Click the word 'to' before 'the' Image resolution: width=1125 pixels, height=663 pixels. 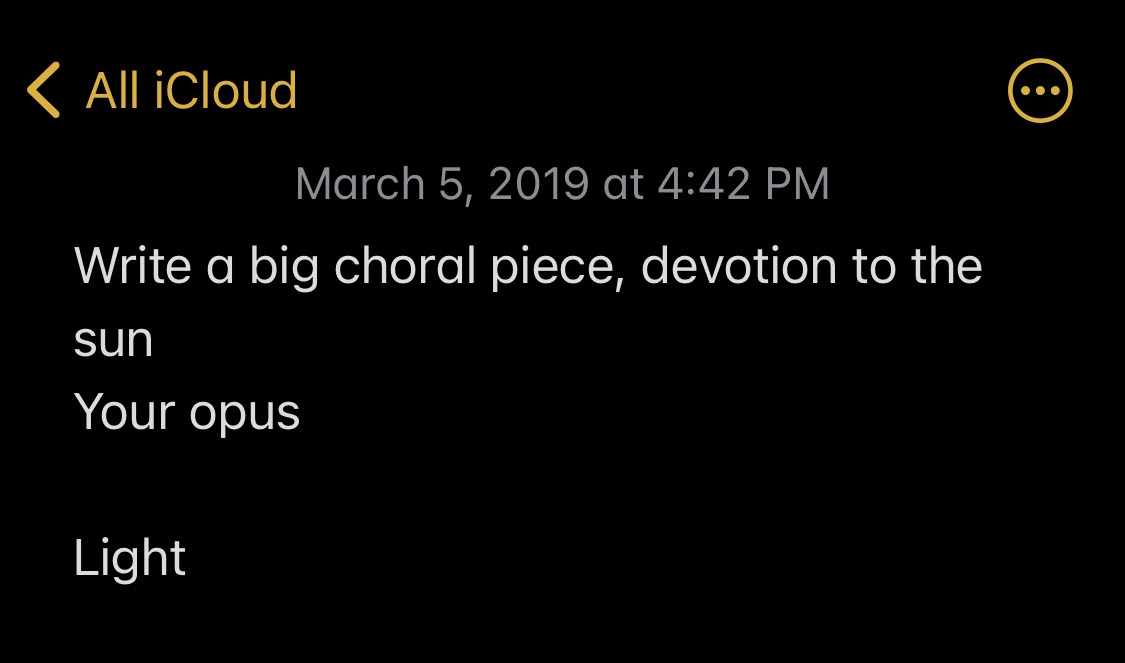[873, 267]
